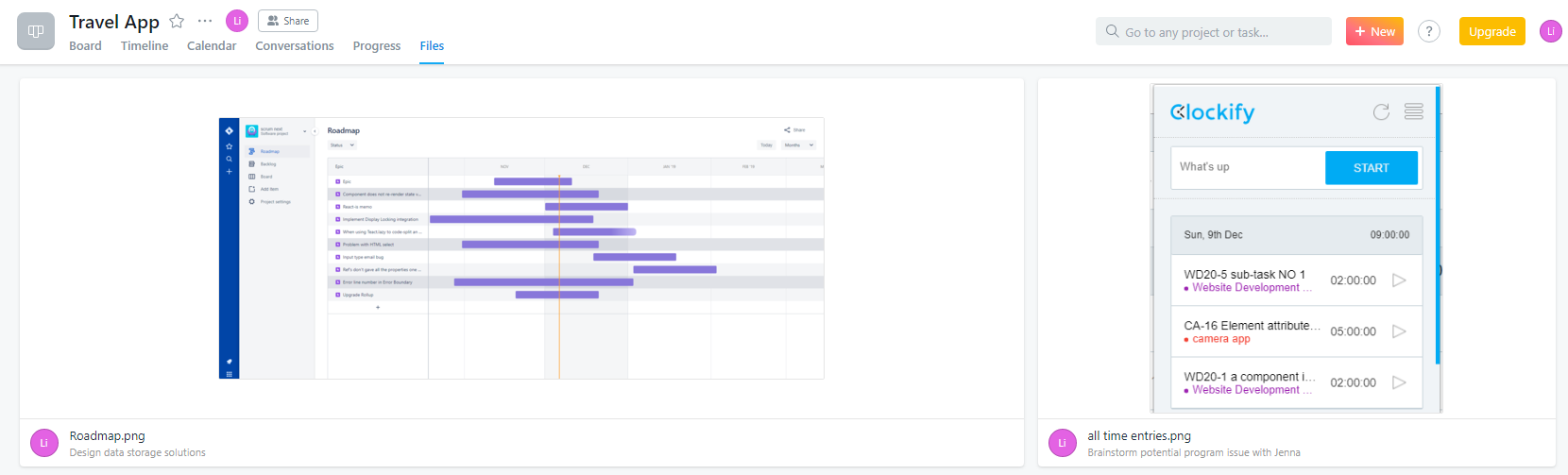Screen dimensions: 1568x475
Task: Go to the Conversations tab
Action: tap(295, 45)
